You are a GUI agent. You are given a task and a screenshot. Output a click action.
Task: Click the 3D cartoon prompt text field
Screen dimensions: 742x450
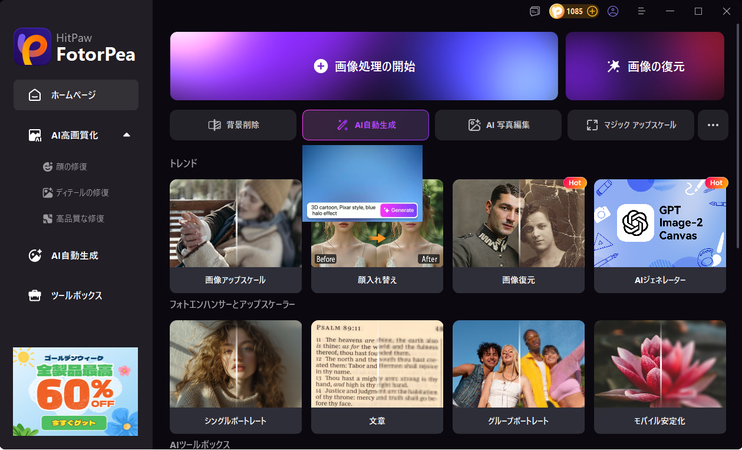pos(344,210)
